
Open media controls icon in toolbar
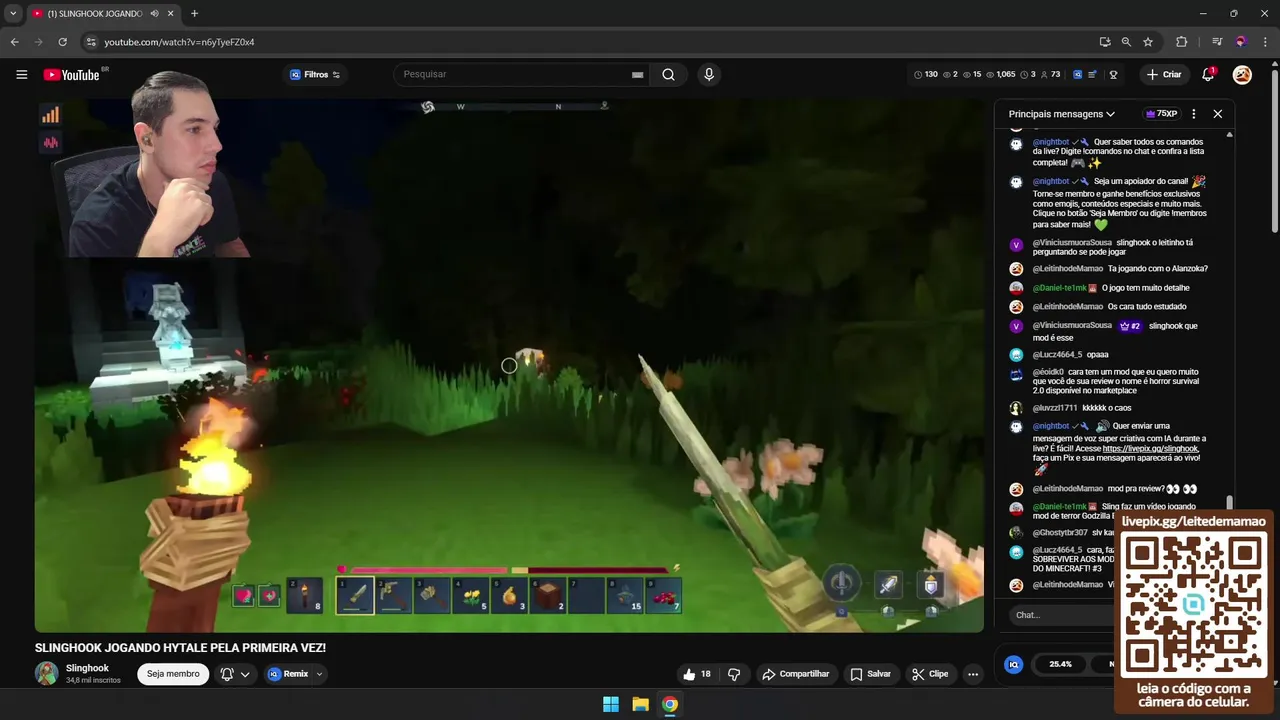[1216, 42]
